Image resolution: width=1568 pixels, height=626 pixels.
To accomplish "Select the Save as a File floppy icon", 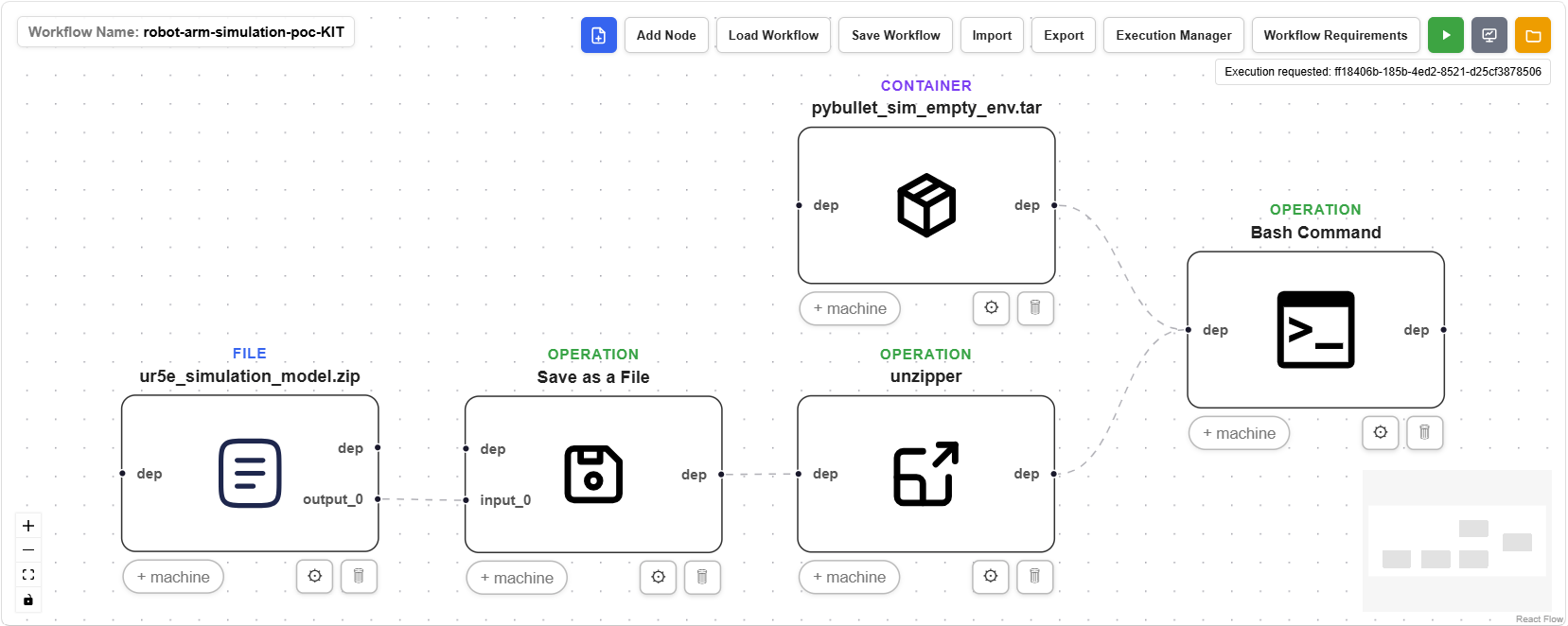I will [x=593, y=474].
